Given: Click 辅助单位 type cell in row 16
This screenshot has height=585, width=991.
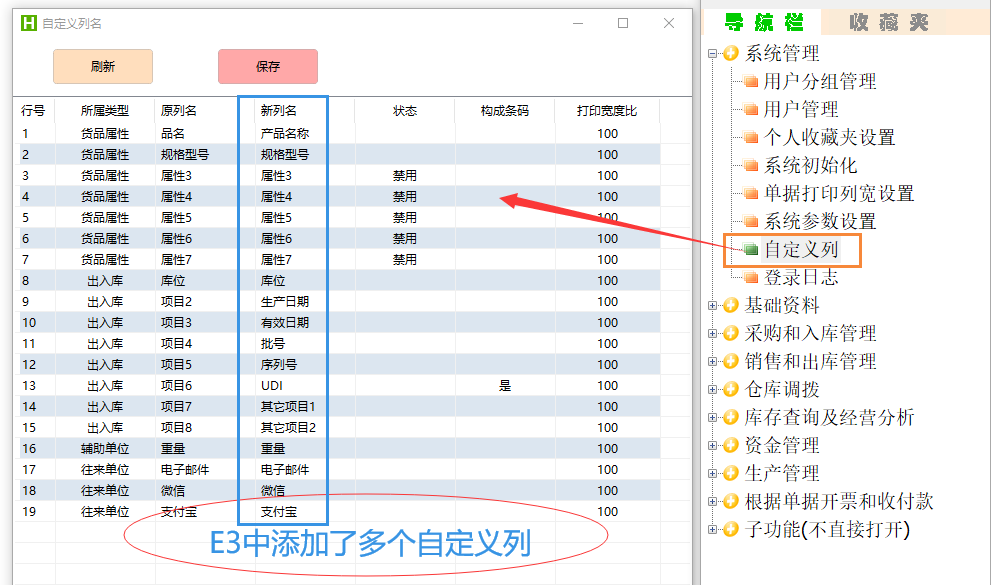Looking at the screenshot, I should [105, 449].
